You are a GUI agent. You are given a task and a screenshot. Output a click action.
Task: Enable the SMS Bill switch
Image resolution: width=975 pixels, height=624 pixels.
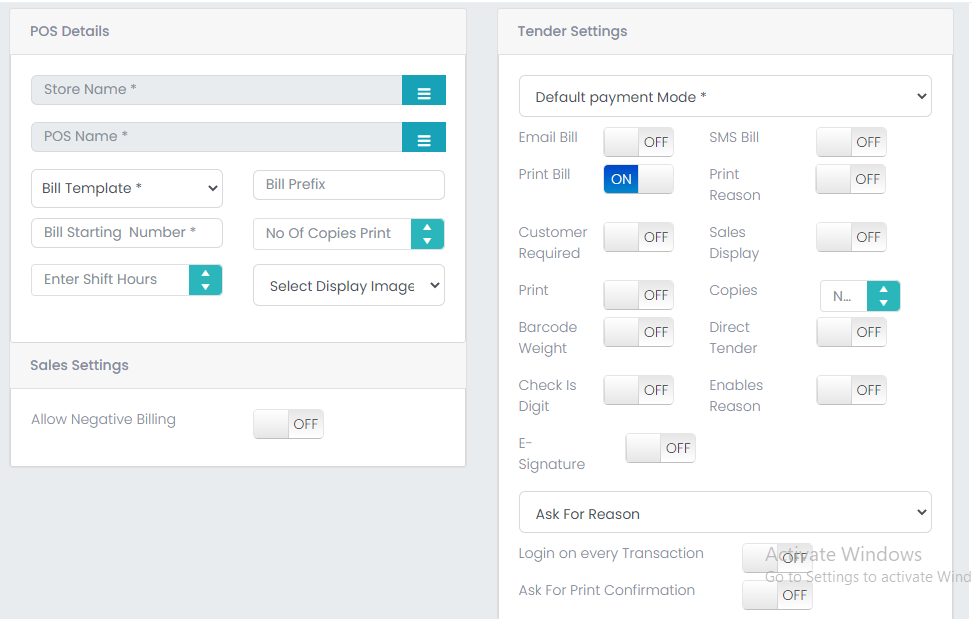[x=851, y=142]
